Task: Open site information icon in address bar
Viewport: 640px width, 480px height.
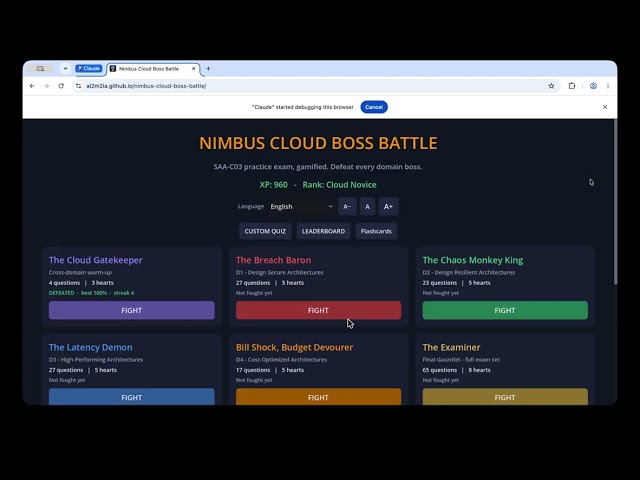Action: pyautogui.click(x=78, y=86)
